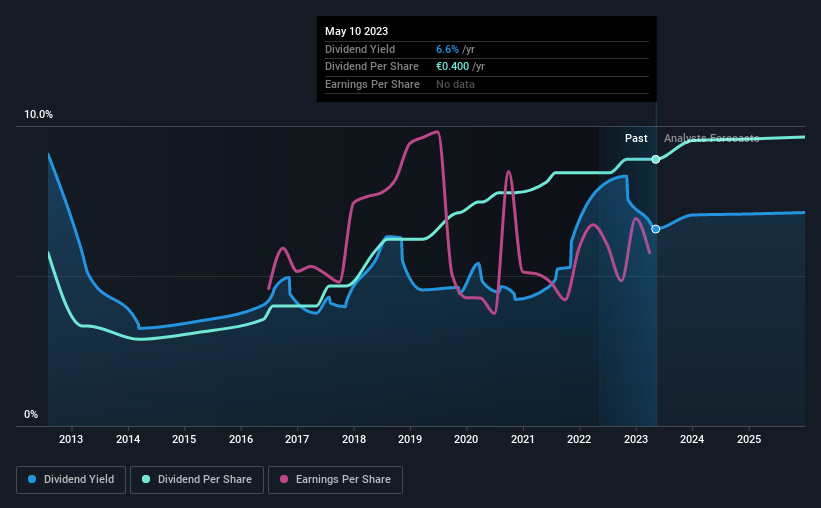Click the 2016 x-axis label
The width and height of the screenshot is (821, 508).
tap(241, 439)
